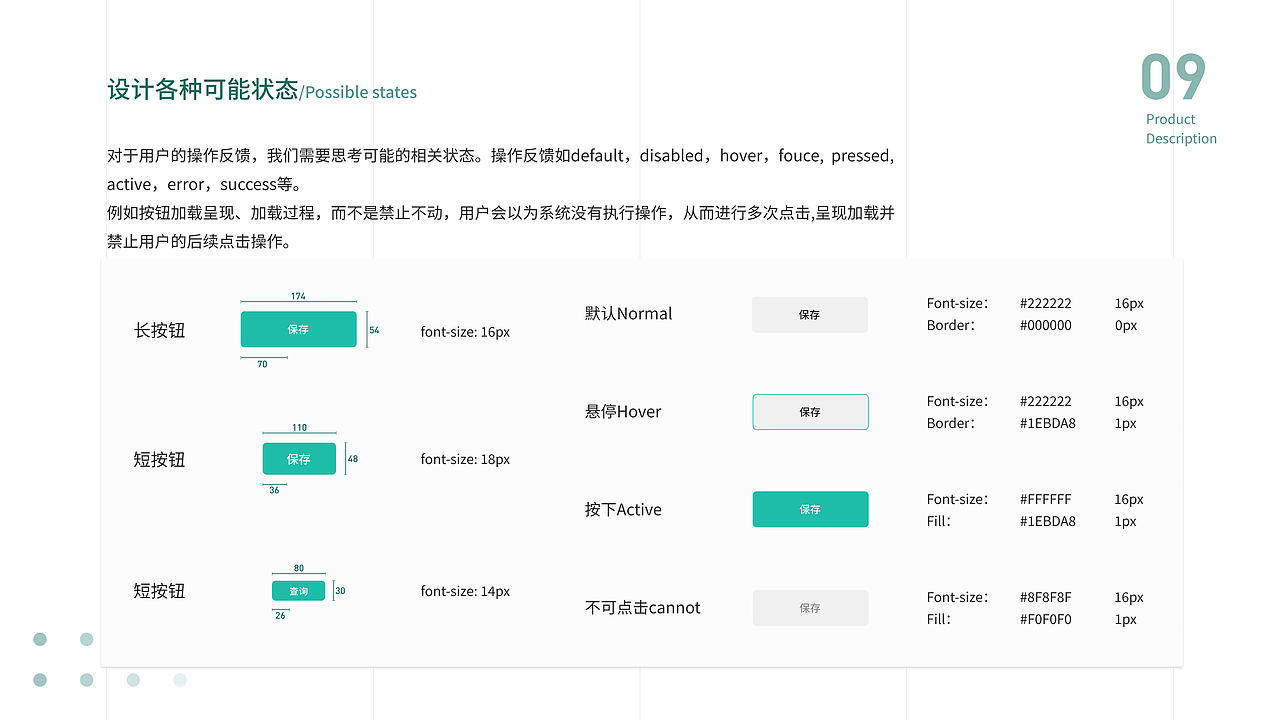Select the small 查询 button

point(298,590)
